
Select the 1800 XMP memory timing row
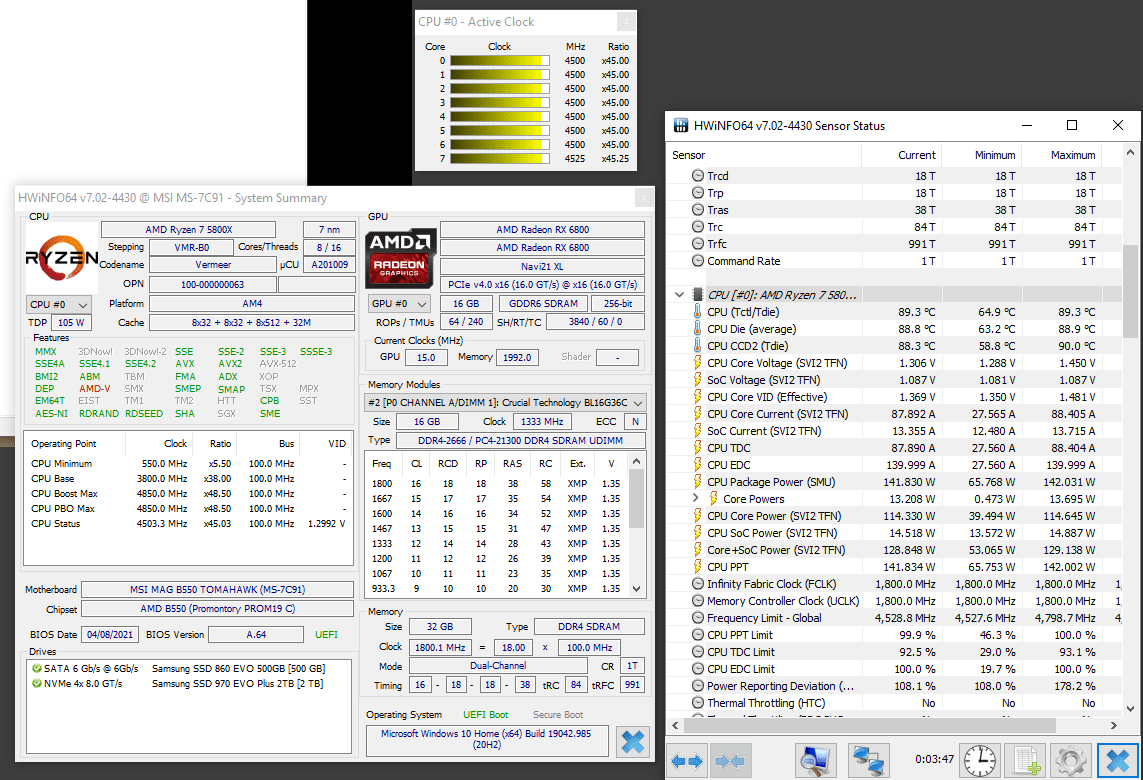(496, 483)
